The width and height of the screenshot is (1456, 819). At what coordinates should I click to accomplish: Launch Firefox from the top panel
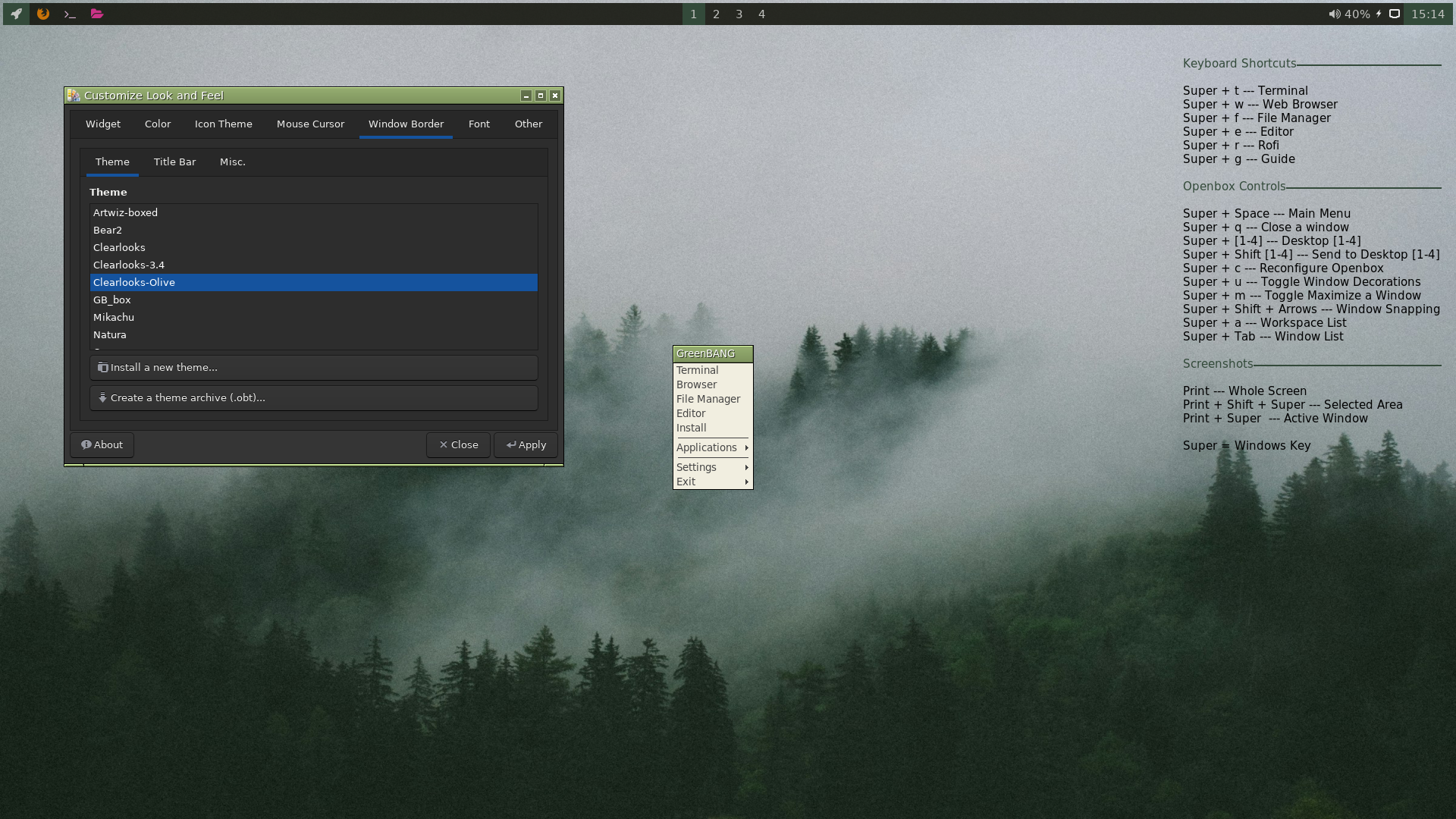(x=43, y=14)
